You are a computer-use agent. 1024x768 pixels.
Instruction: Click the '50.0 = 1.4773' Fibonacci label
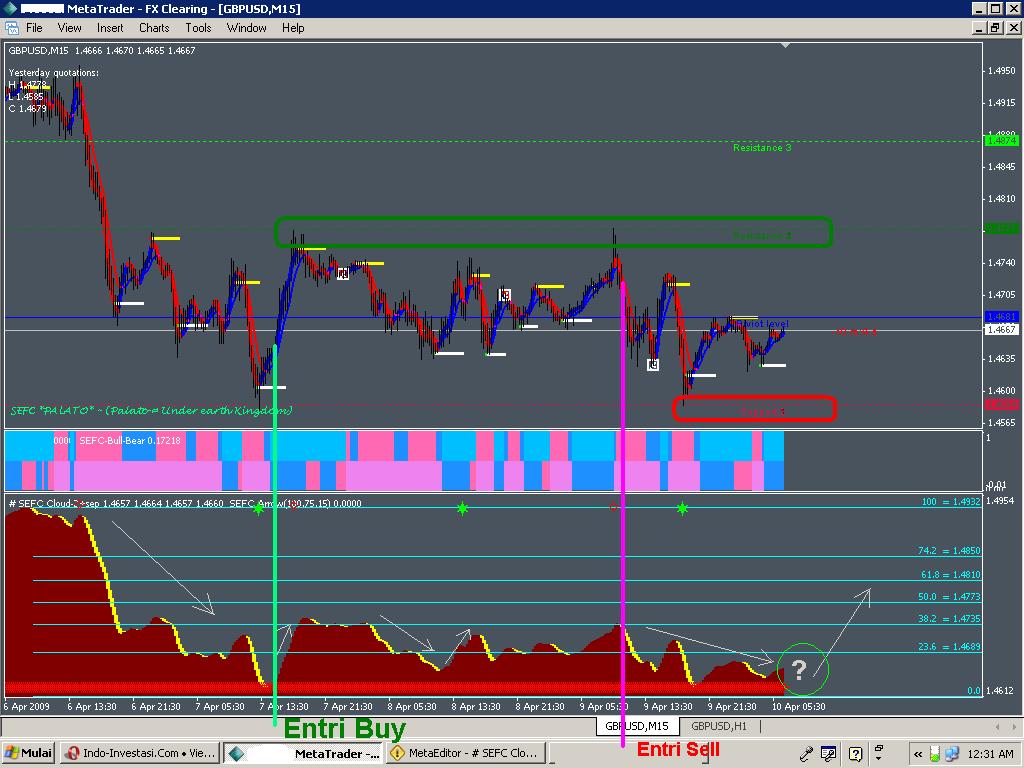click(949, 597)
